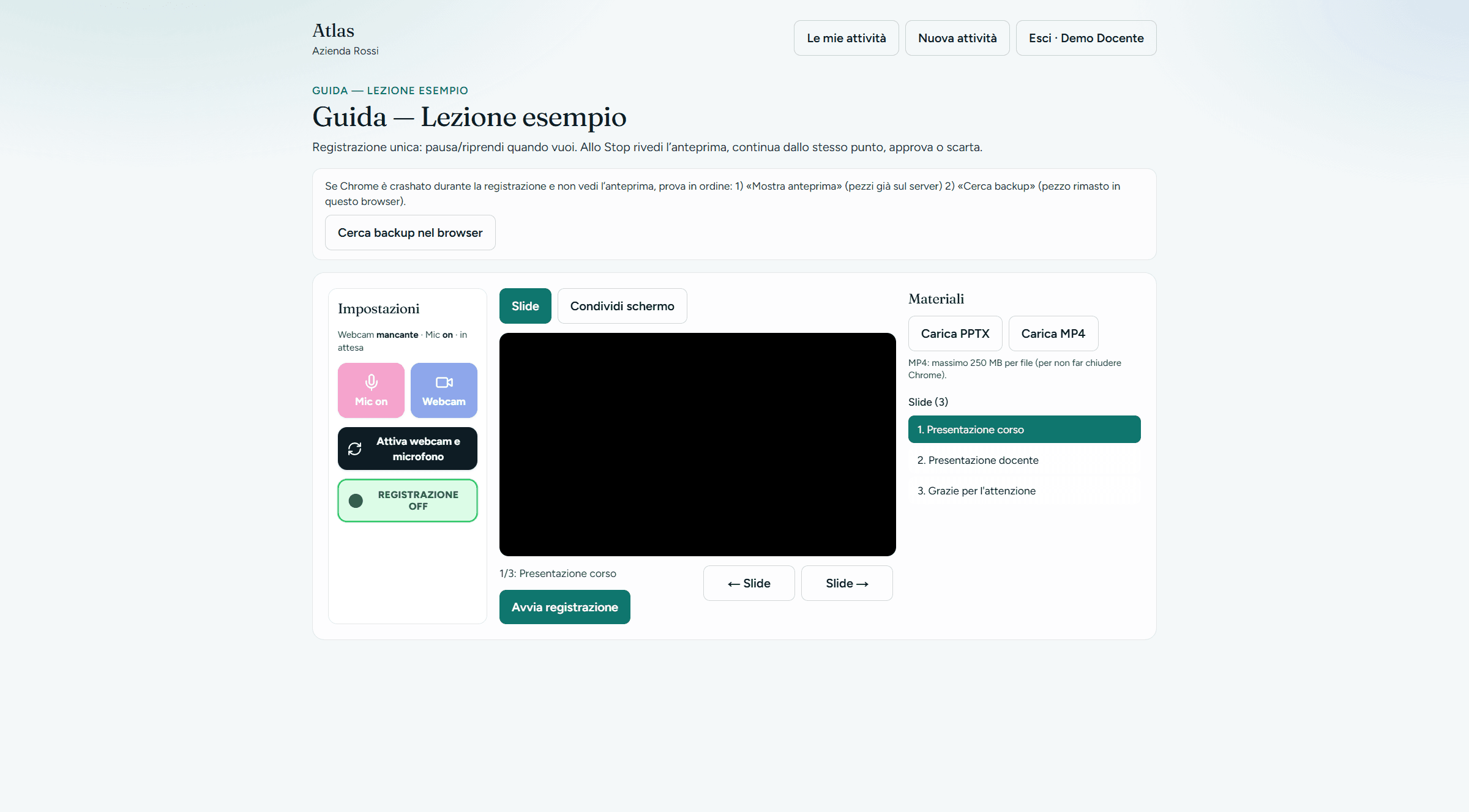Toggle the Registrazione OFF switch

(408, 501)
